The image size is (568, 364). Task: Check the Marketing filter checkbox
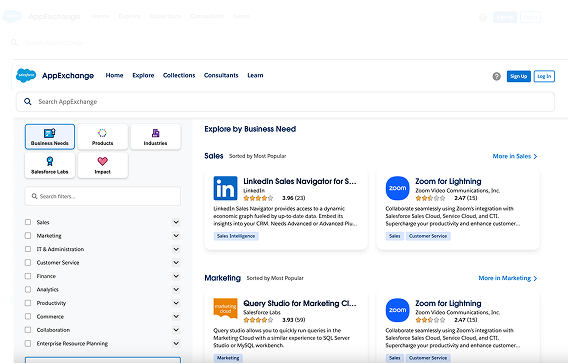(x=28, y=235)
